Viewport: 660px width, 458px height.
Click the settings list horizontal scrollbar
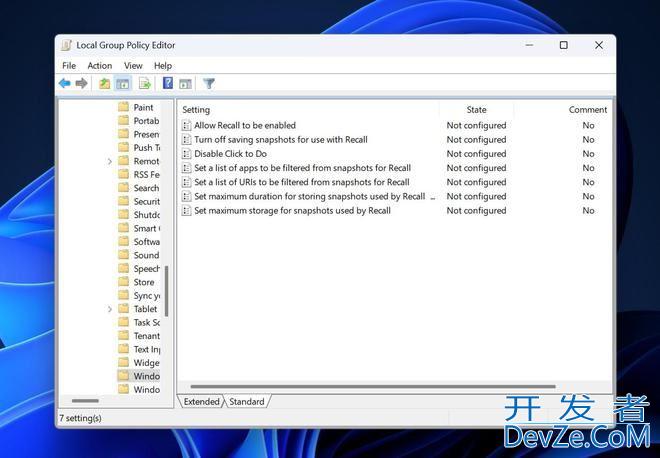[x=373, y=386]
